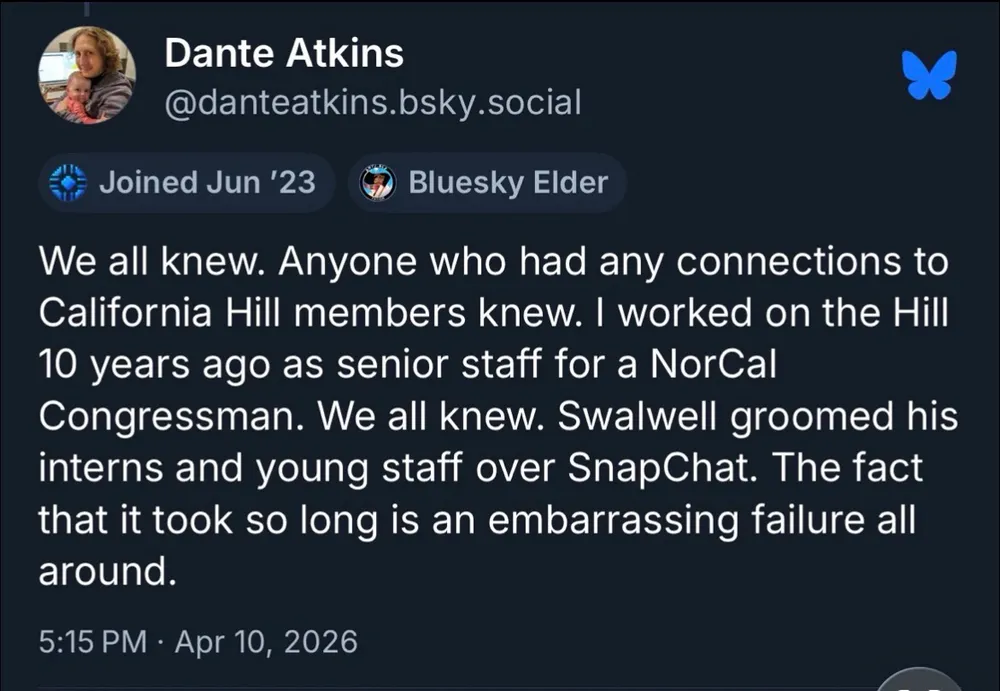The width and height of the screenshot is (1000, 691).
Task: Open Dante Atkins' profile avatar photo
Action: 87,76
